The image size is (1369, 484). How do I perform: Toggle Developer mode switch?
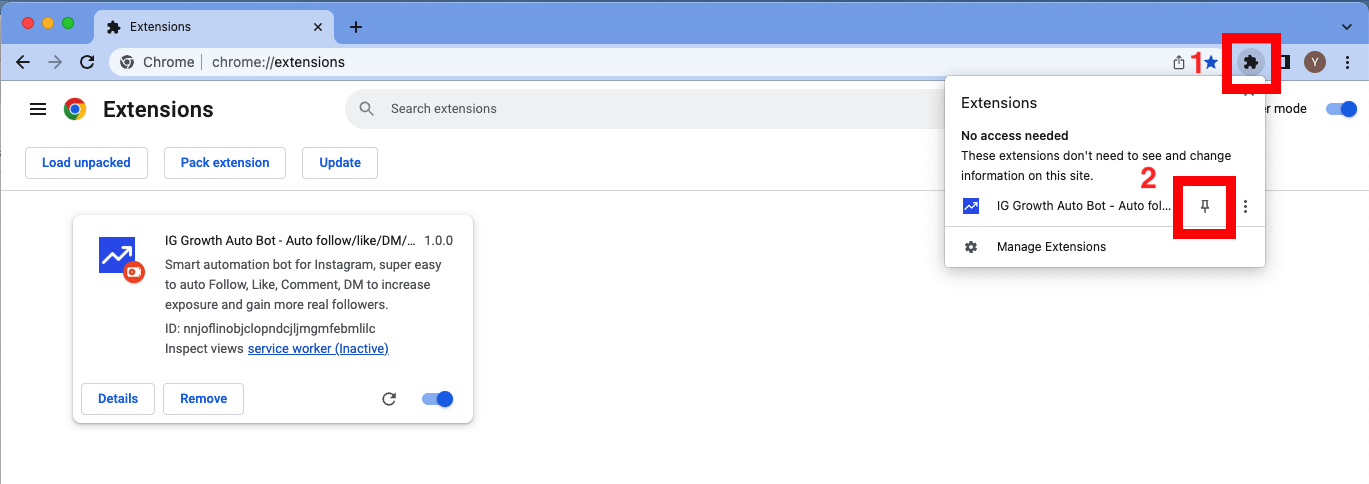pos(1341,109)
